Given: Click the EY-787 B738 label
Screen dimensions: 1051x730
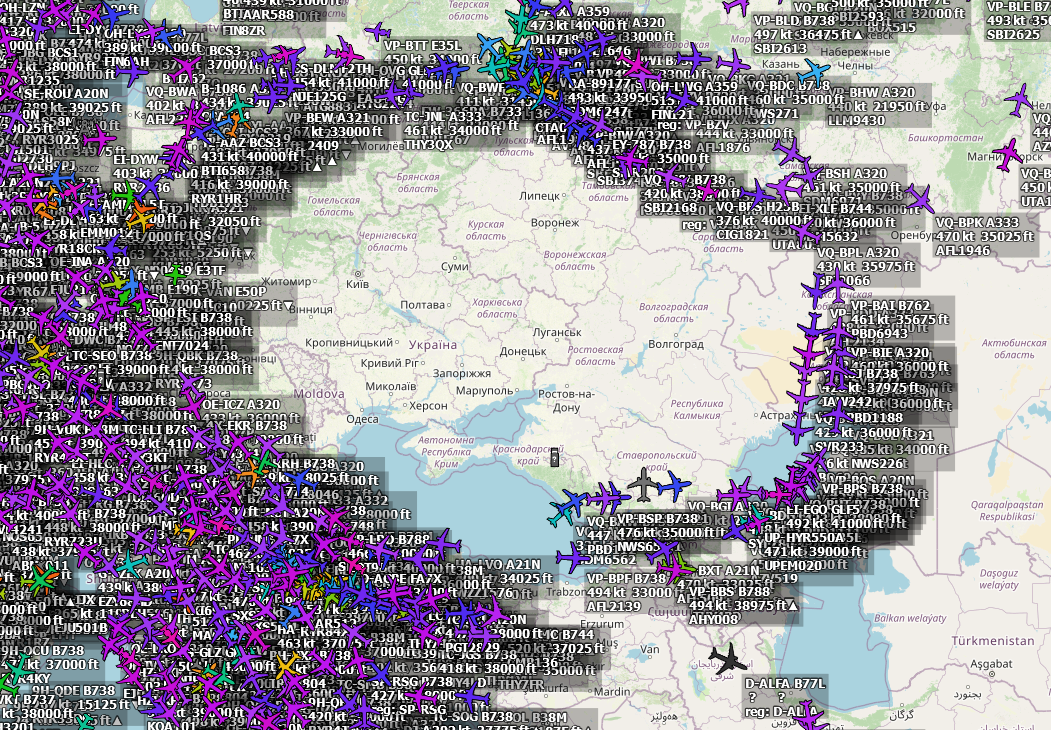Looking at the screenshot, I should pyautogui.click(x=651, y=145).
